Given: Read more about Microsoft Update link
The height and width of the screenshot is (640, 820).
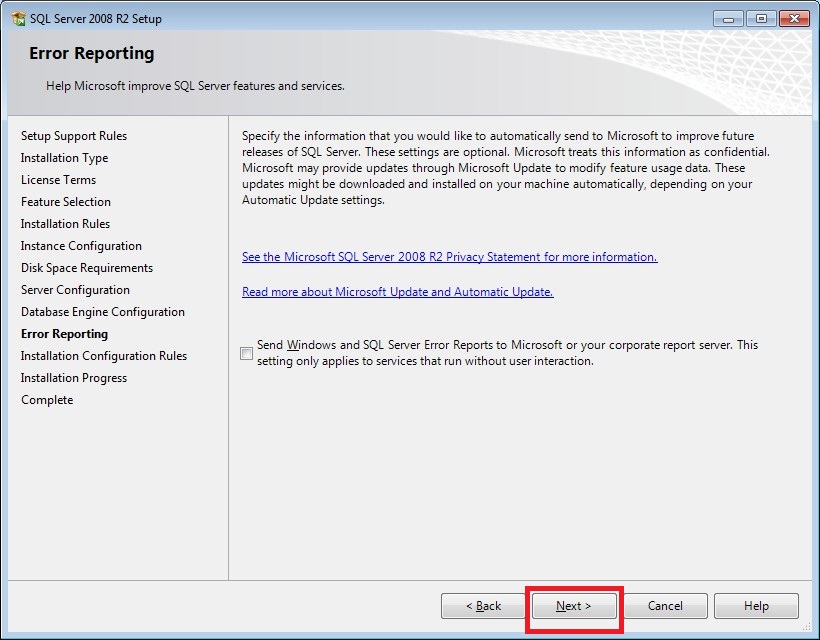Looking at the screenshot, I should [x=397, y=292].
